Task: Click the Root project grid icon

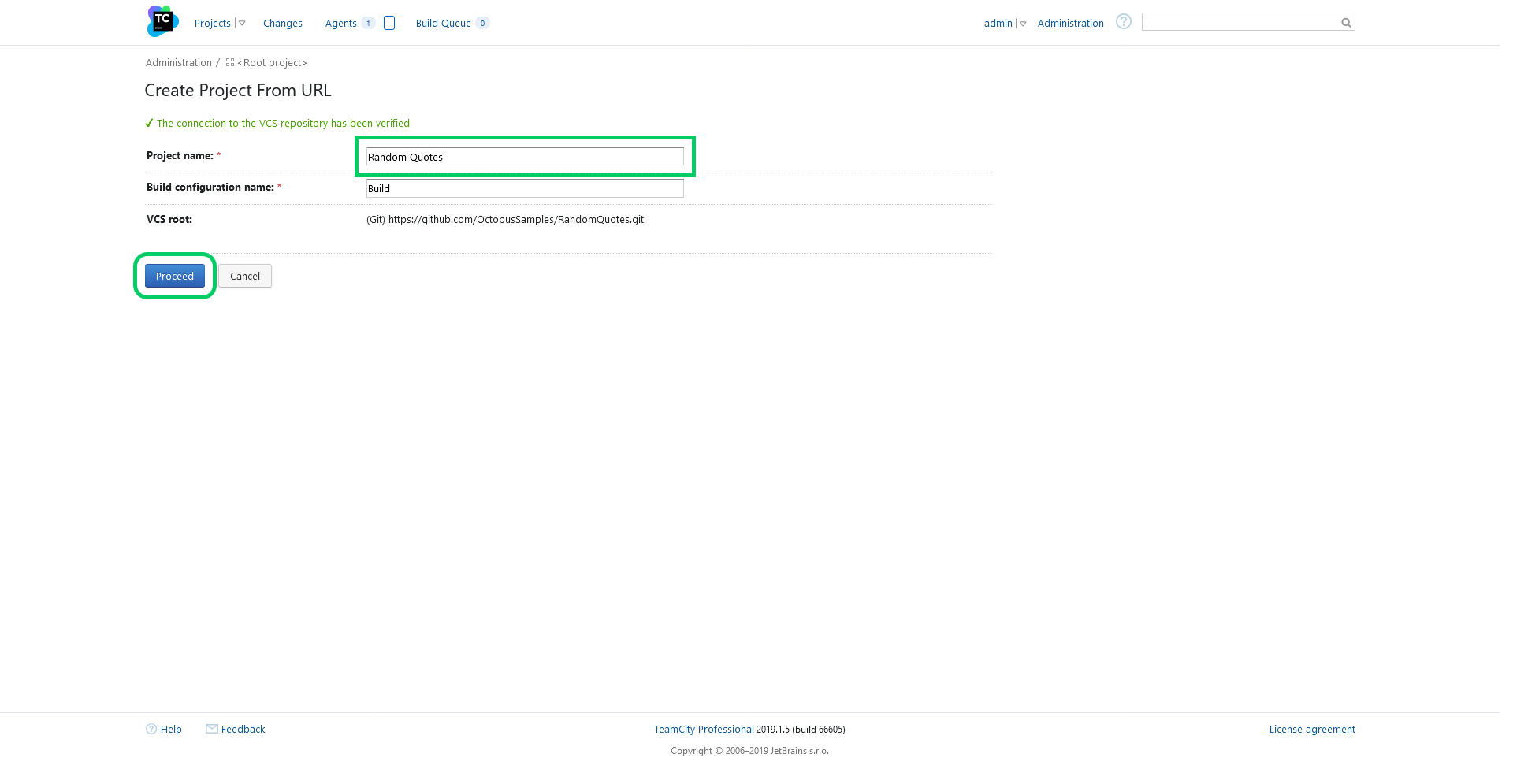Action: click(230, 62)
